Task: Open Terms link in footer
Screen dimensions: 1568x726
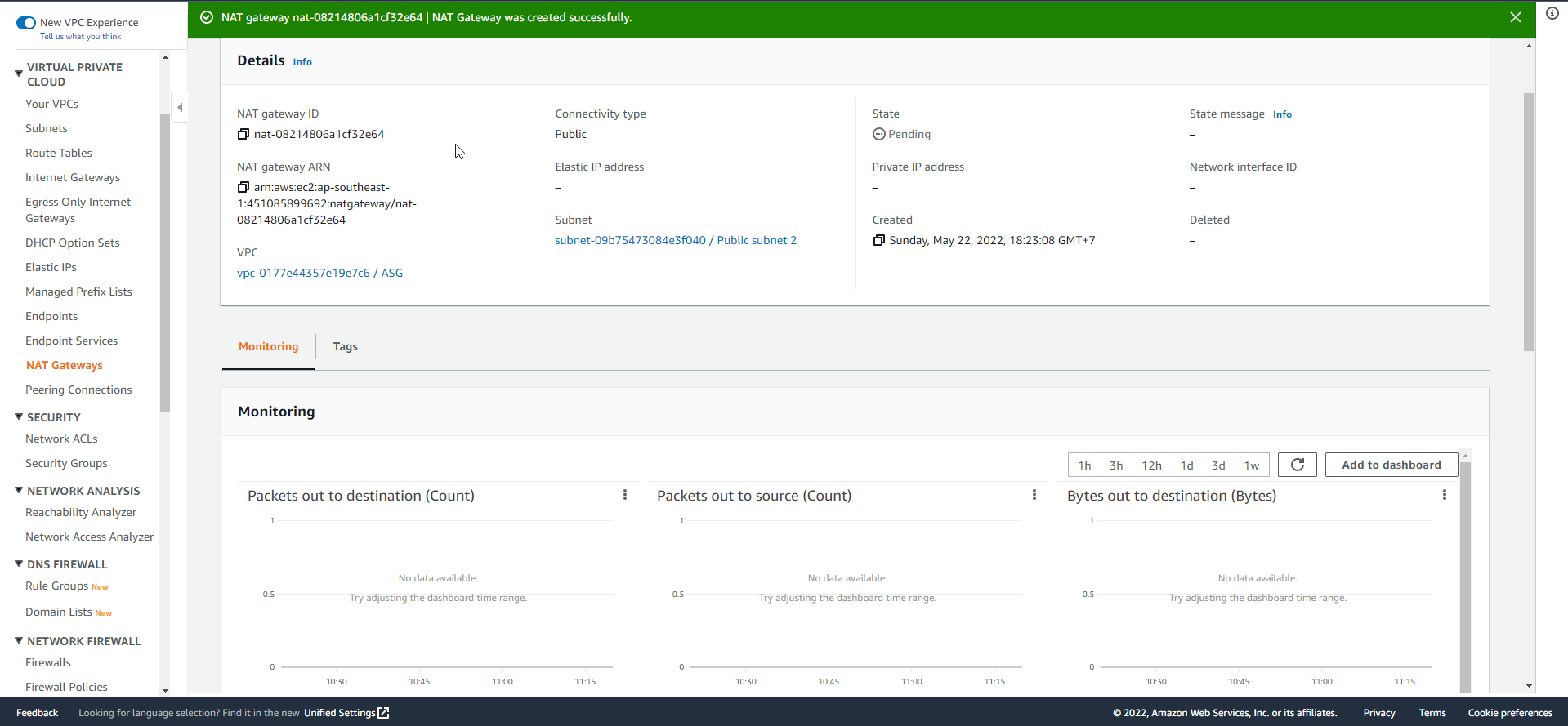Action: [x=1432, y=713]
